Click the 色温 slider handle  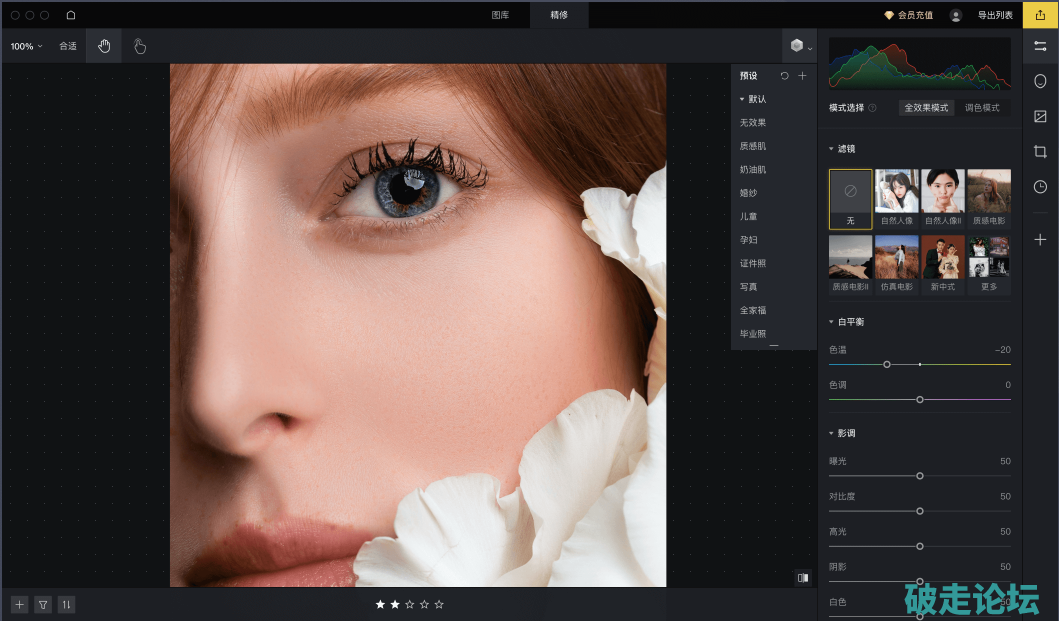tap(887, 364)
